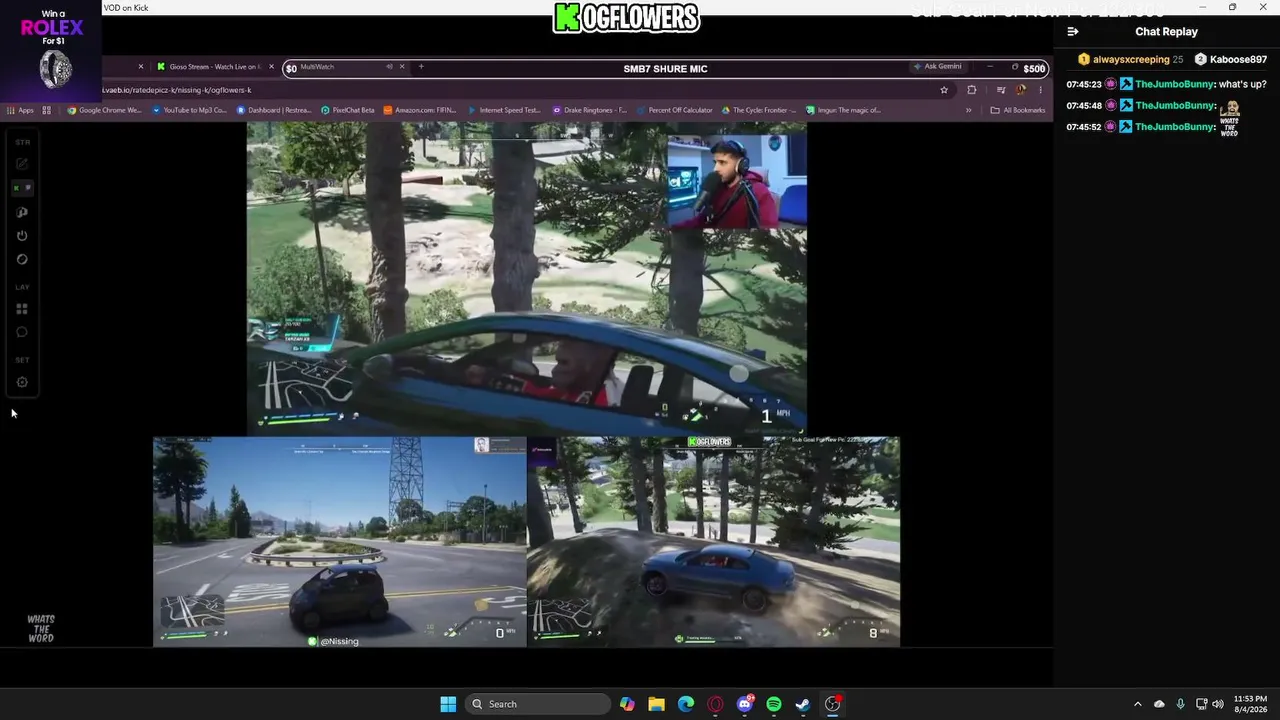This screenshot has width=1280, height=720.
Task: Click the Ask Gemini button
Action: pos(938,67)
